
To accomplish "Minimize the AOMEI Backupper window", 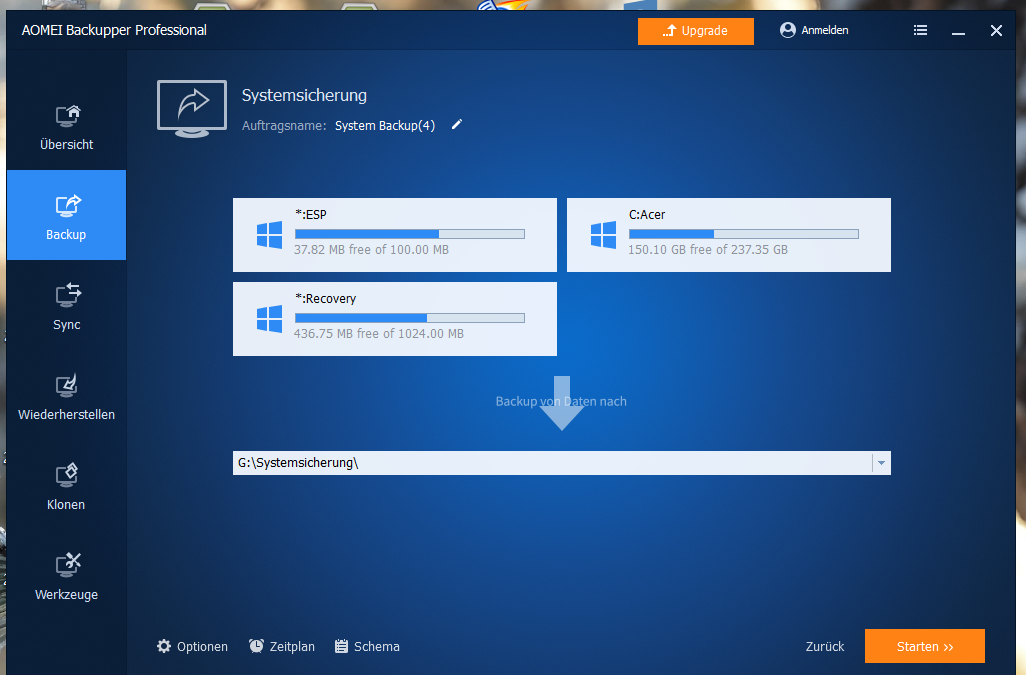I will [958, 31].
